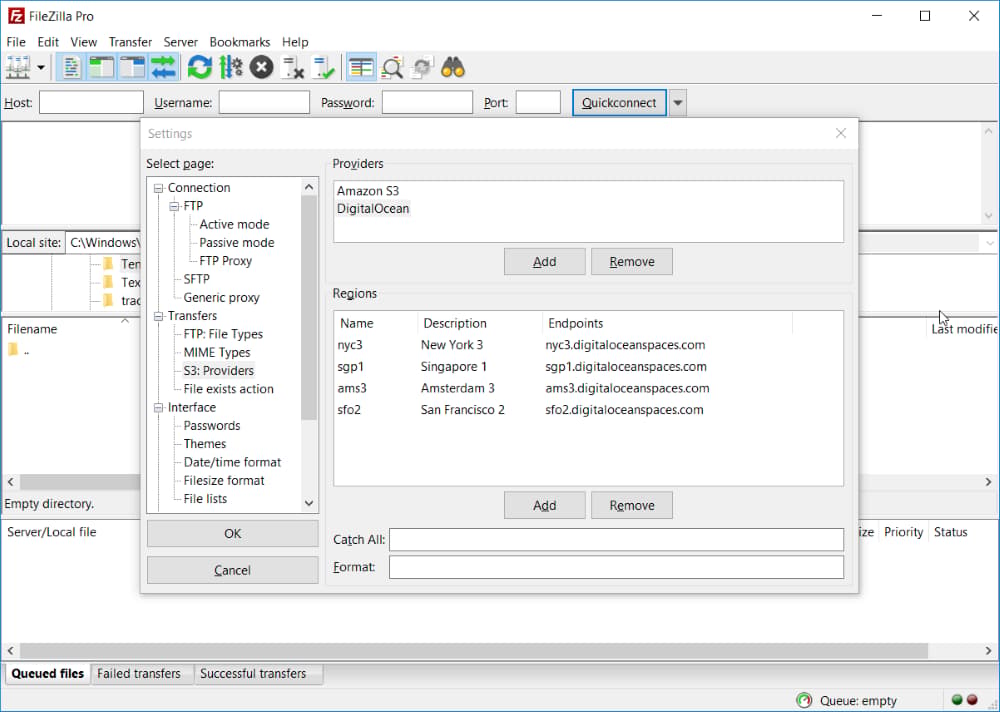Click the Cancel button in Settings
Screen dimensions: 1000x712
click(233, 570)
